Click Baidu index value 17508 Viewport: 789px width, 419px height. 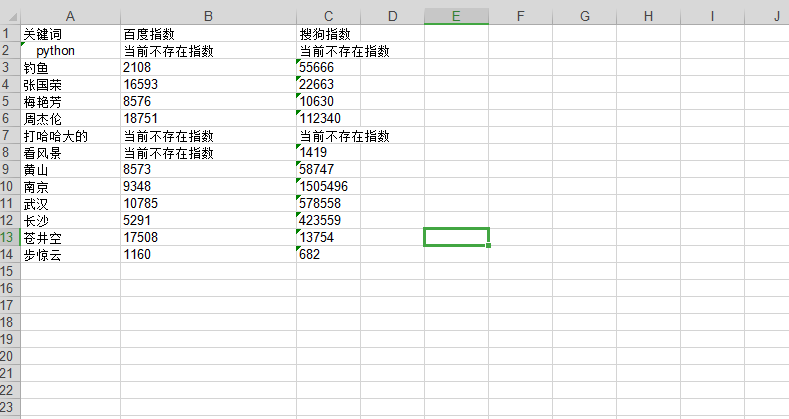click(208, 237)
